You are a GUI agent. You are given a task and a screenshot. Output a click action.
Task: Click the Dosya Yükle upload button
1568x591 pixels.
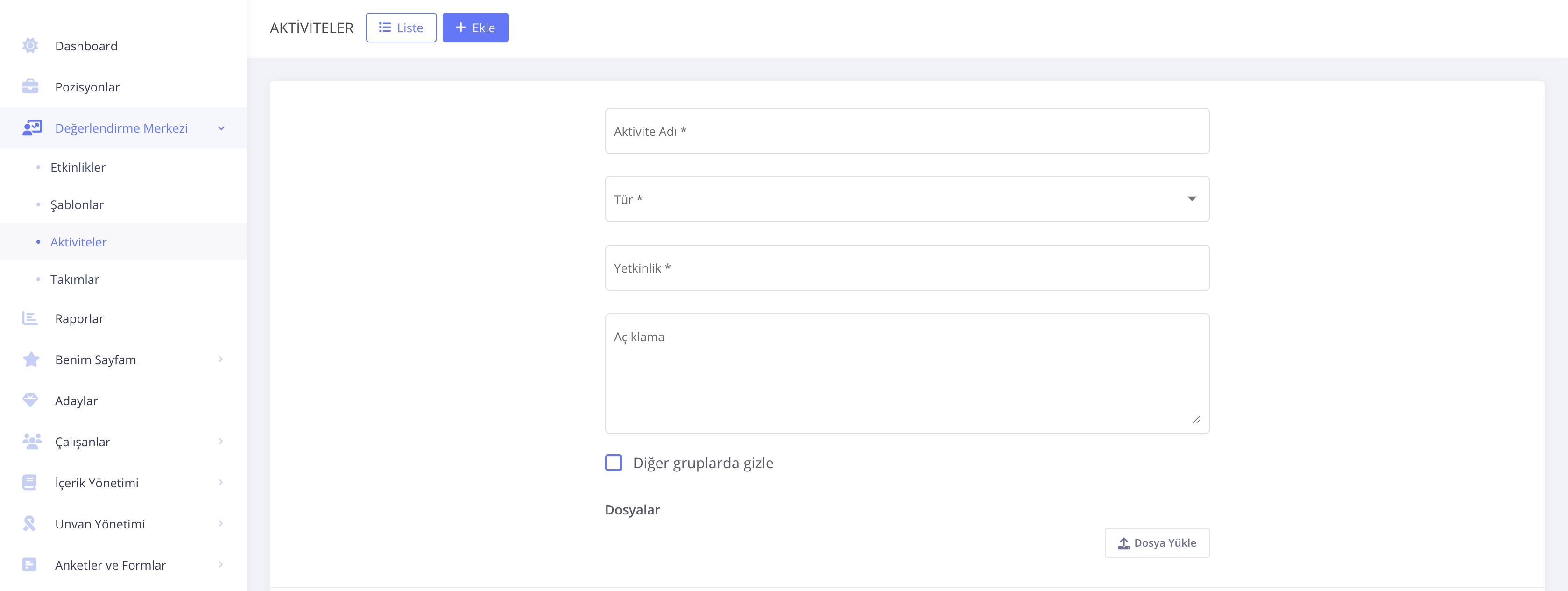pyautogui.click(x=1156, y=542)
